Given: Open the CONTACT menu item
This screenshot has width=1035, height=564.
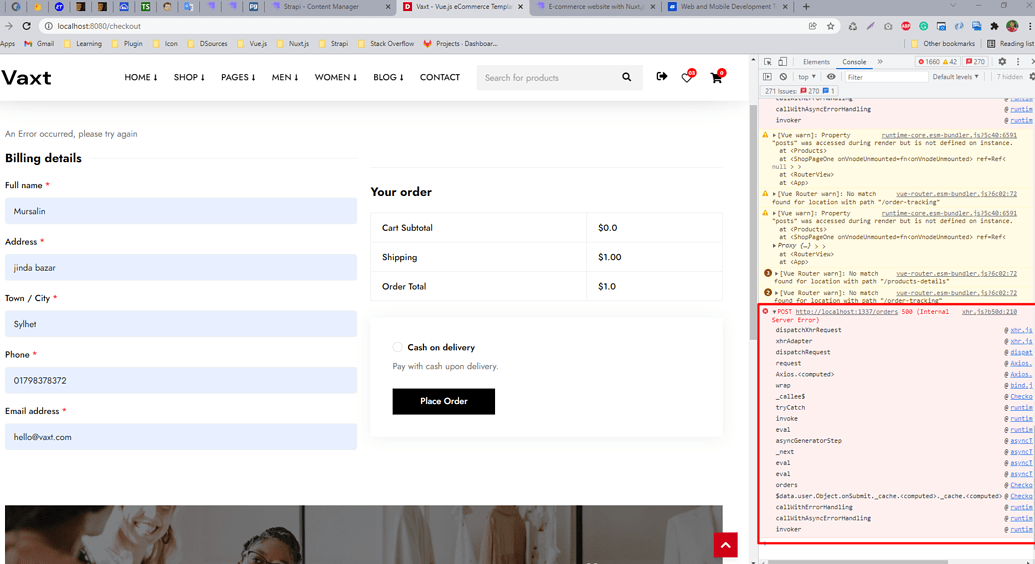Looking at the screenshot, I should [x=440, y=77].
